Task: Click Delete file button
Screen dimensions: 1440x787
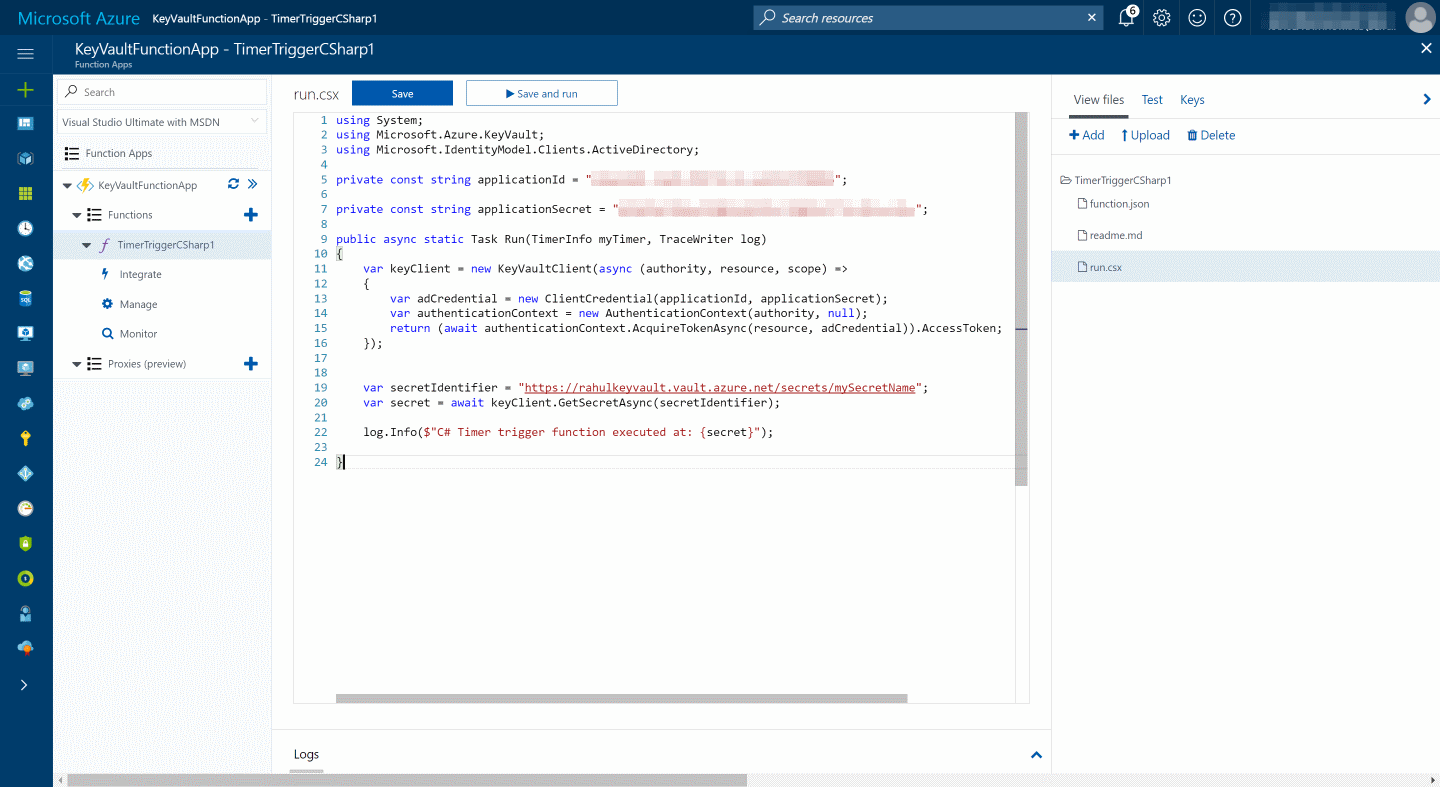Action: (x=1211, y=135)
